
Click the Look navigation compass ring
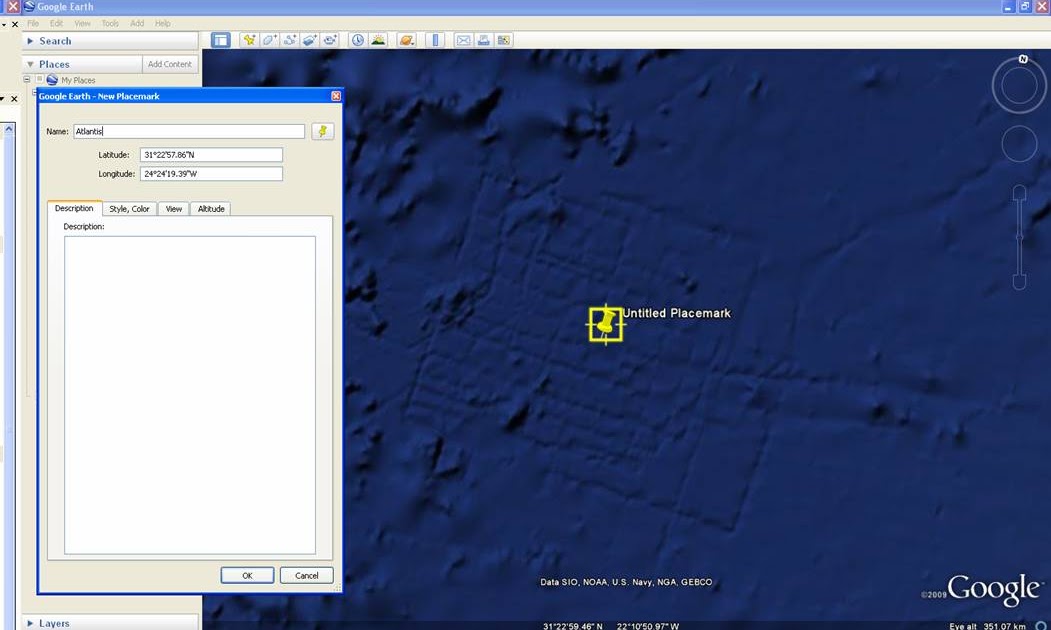(1019, 86)
